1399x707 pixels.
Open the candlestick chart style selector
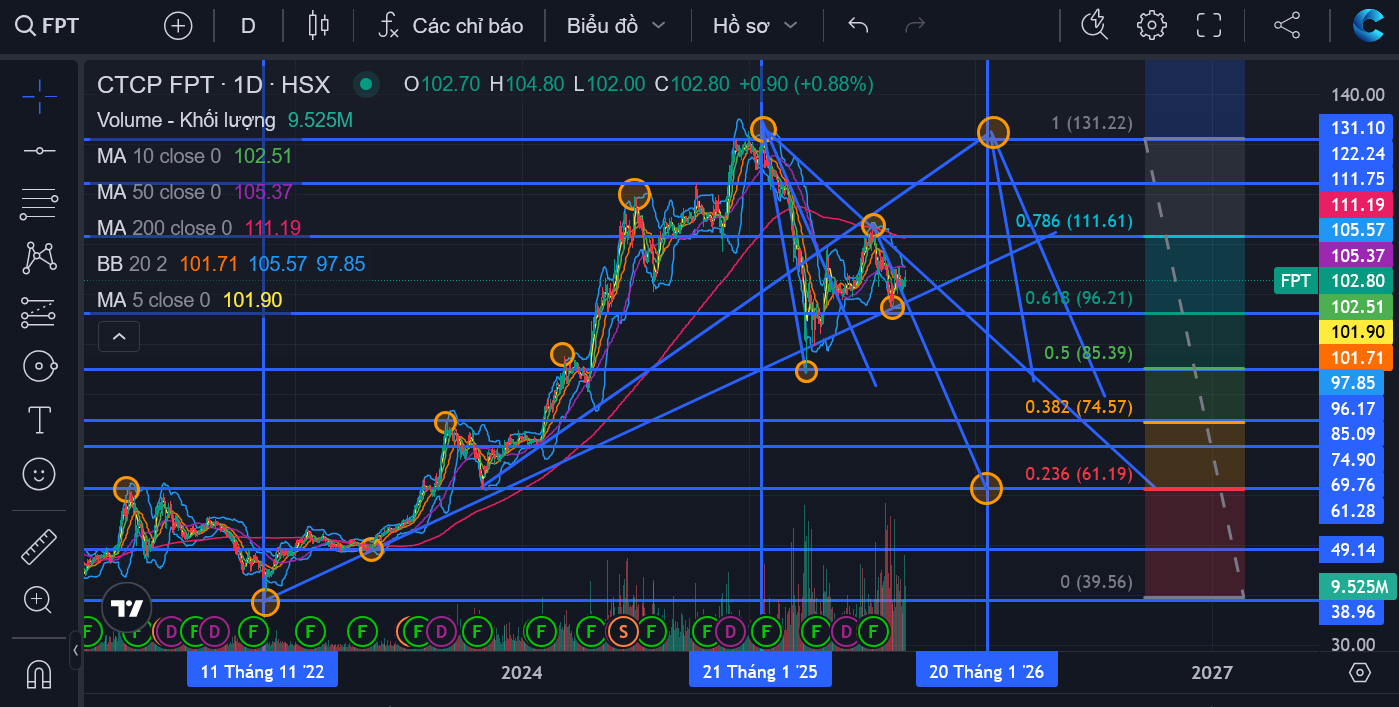(319, 26)
